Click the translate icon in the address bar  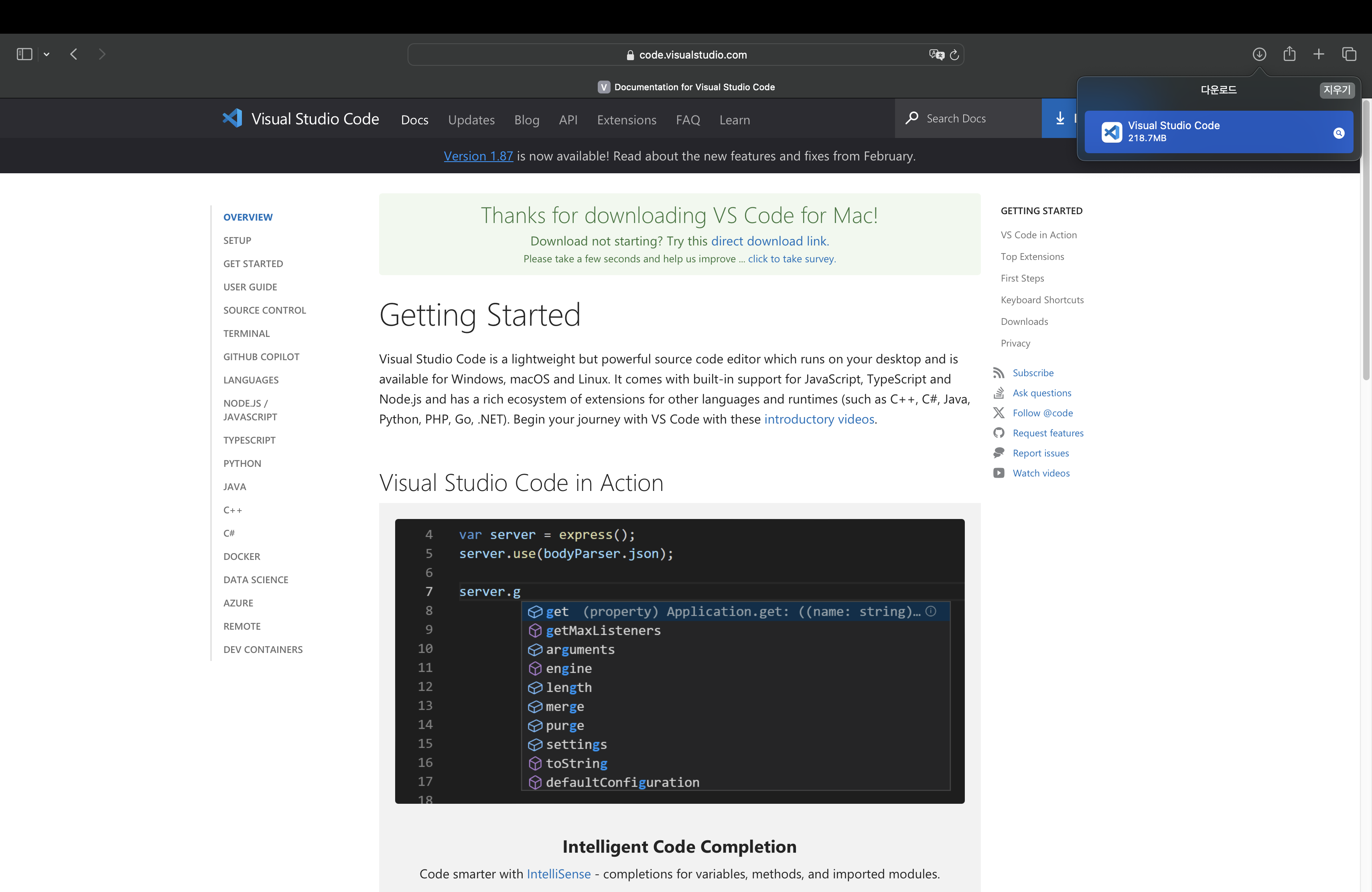[937, 55]
